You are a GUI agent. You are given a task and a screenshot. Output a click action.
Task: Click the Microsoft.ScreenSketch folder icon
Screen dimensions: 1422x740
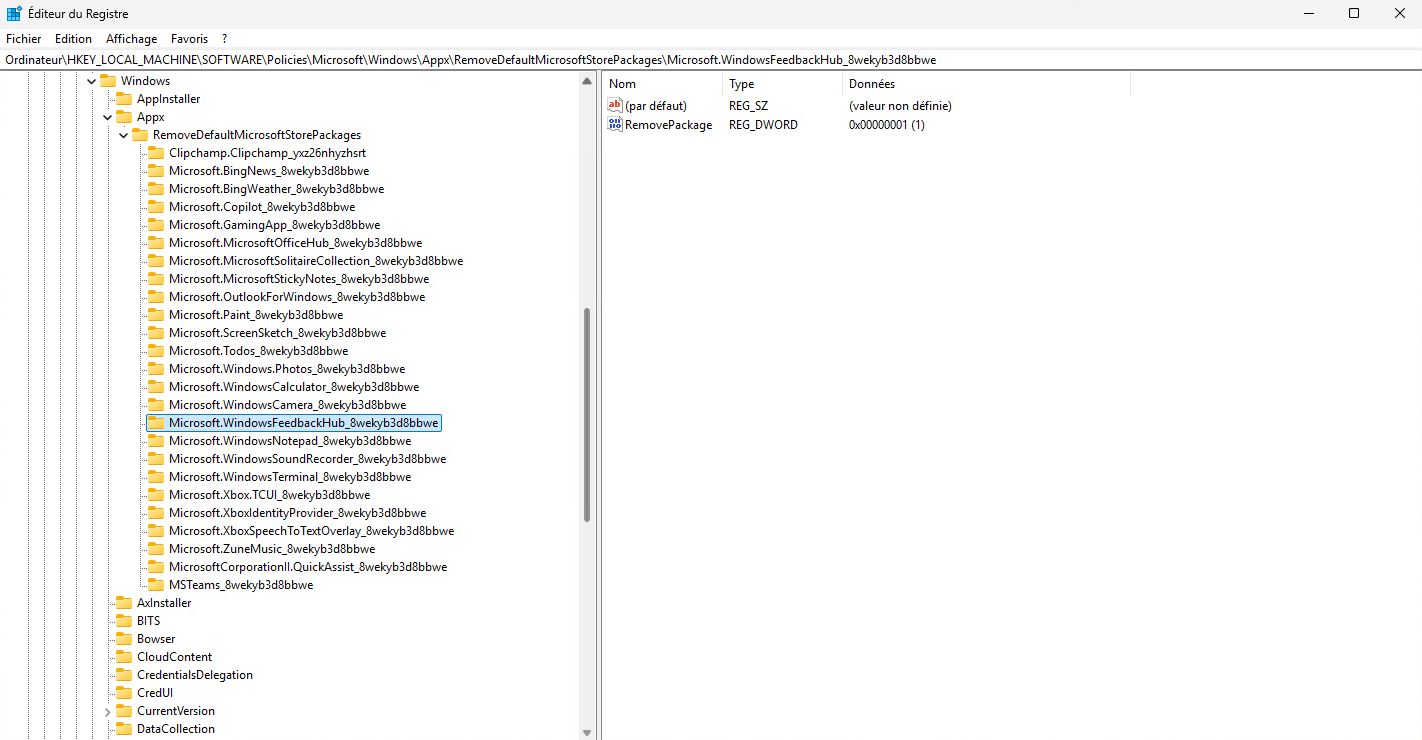point(156,333)
